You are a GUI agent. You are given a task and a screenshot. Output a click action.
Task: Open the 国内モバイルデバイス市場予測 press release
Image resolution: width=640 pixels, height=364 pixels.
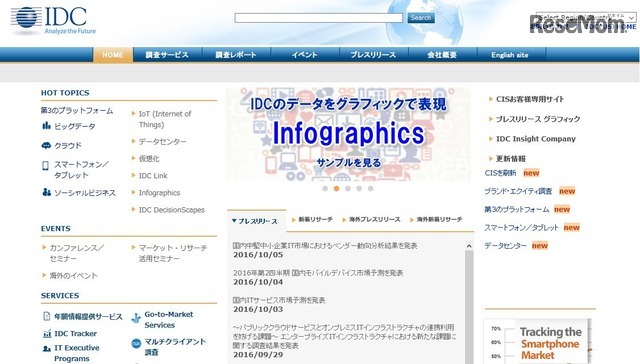318,273
